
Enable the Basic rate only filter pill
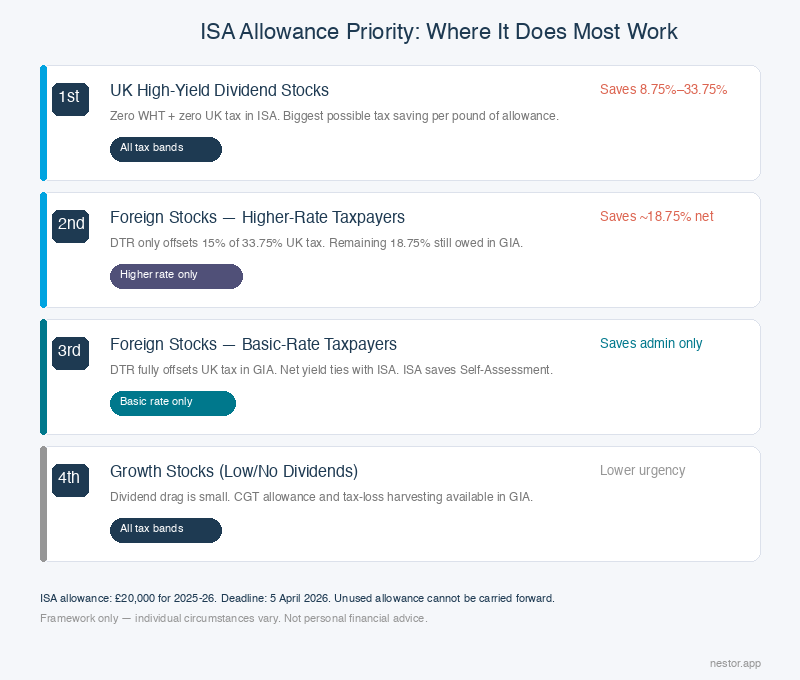click(x=172, y=403)
